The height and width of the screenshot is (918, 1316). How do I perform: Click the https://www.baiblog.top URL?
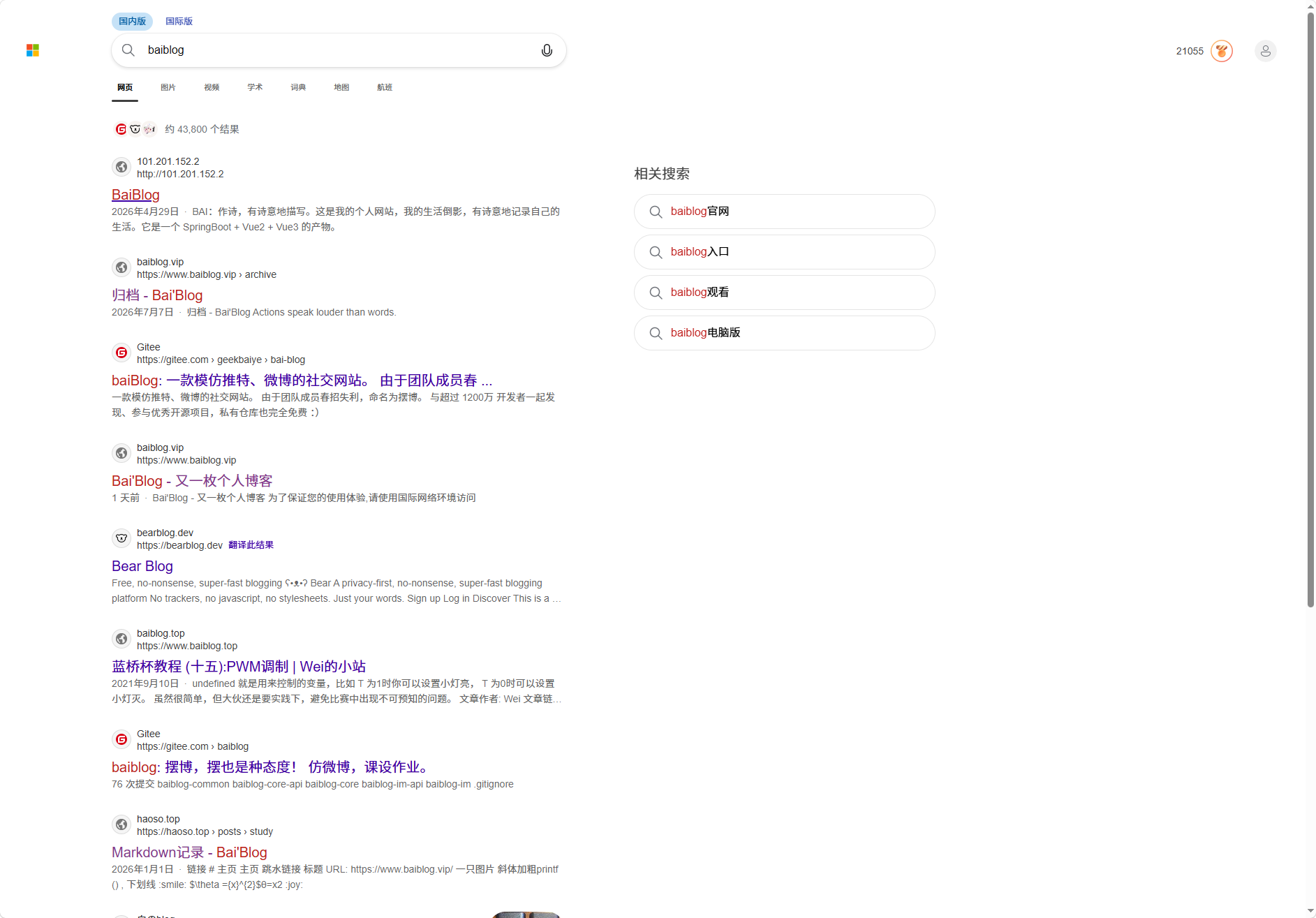187,646
